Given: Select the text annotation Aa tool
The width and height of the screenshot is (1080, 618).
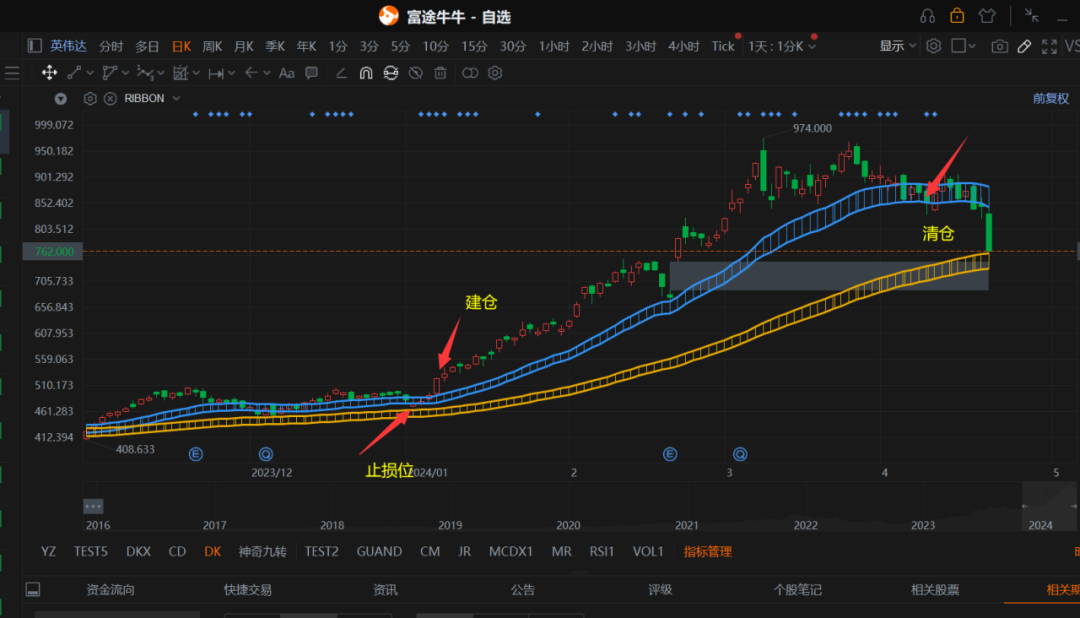Looking at the screenshot, I should click(287, 73).
